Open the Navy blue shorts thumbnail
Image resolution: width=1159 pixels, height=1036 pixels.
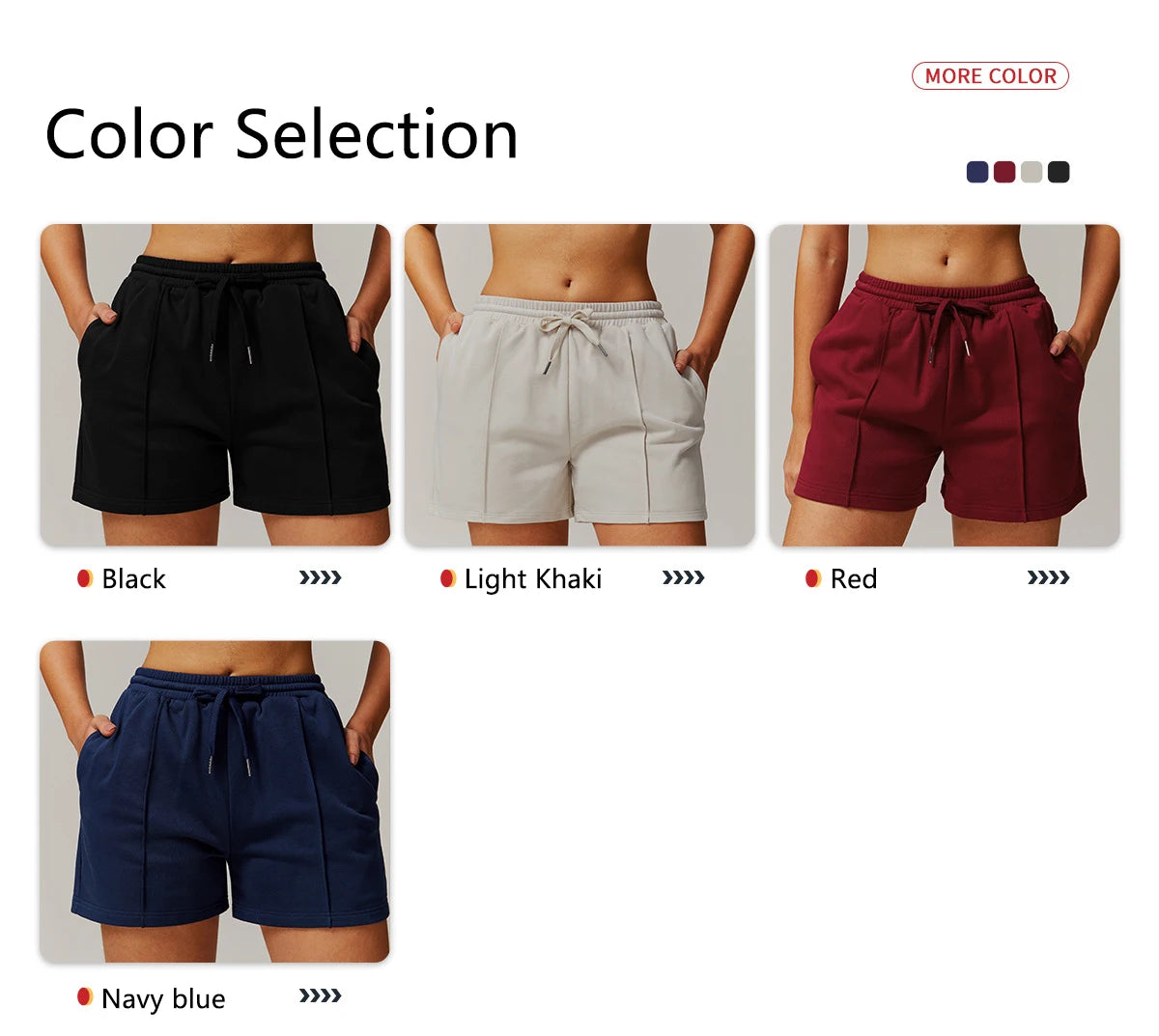(x=215, y=801)
